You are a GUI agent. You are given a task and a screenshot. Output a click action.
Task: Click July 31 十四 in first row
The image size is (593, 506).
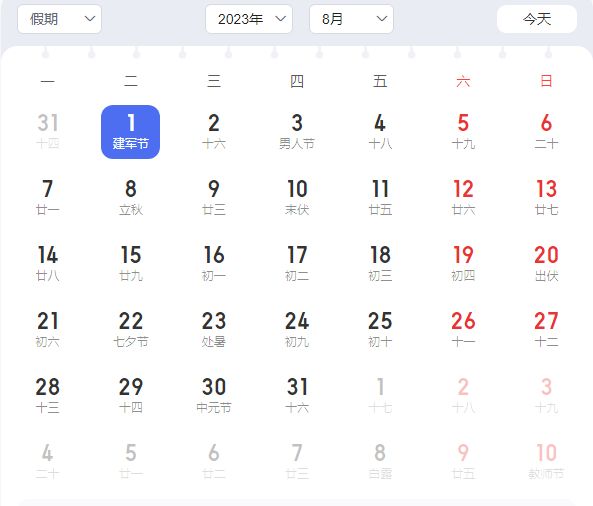coord(47,132)
